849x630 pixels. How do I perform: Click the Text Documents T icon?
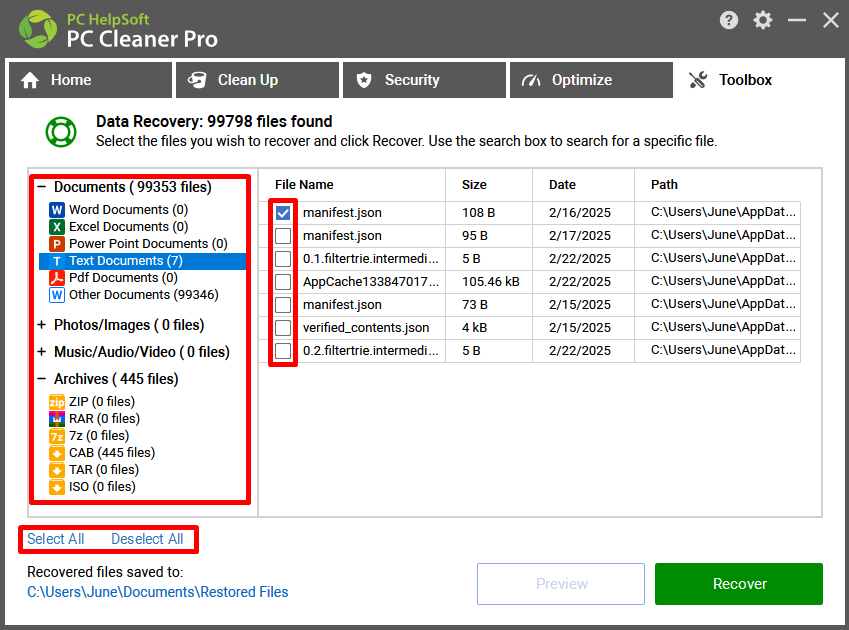(x=57, y=261)
